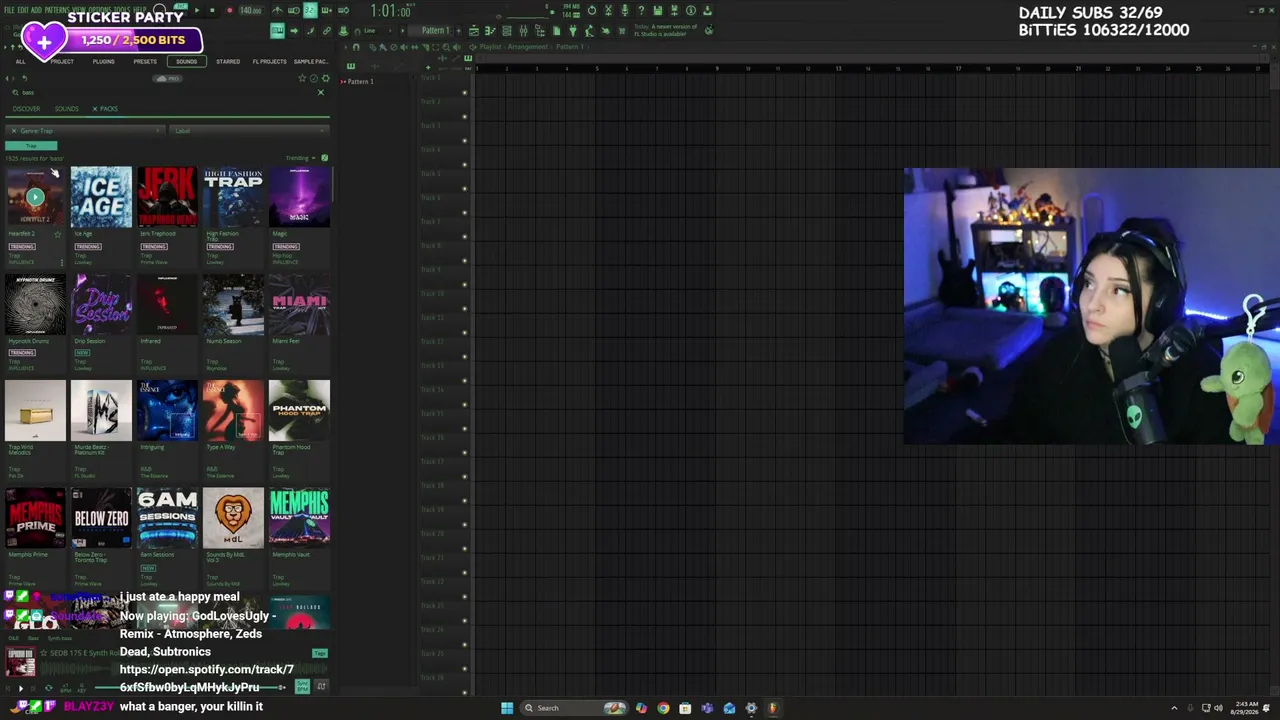Open the Memphis Vault pack thumbnail

(299, 518)
